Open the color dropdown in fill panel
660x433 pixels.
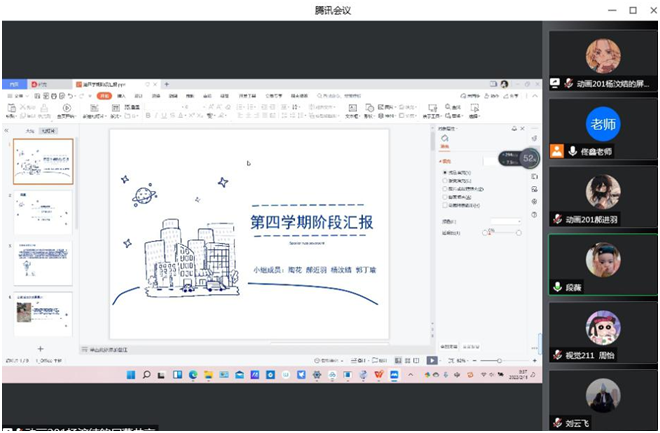coord(503,221)
